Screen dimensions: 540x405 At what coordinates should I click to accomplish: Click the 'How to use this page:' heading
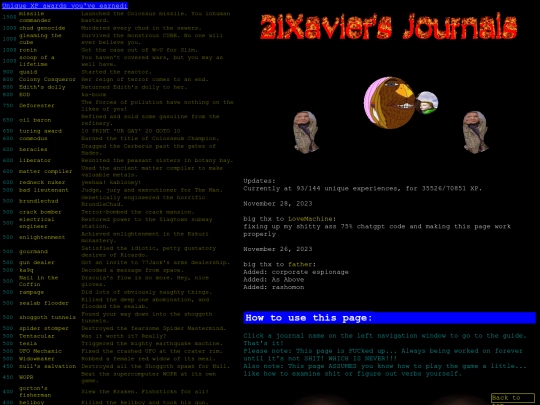[x=390, y=318]
